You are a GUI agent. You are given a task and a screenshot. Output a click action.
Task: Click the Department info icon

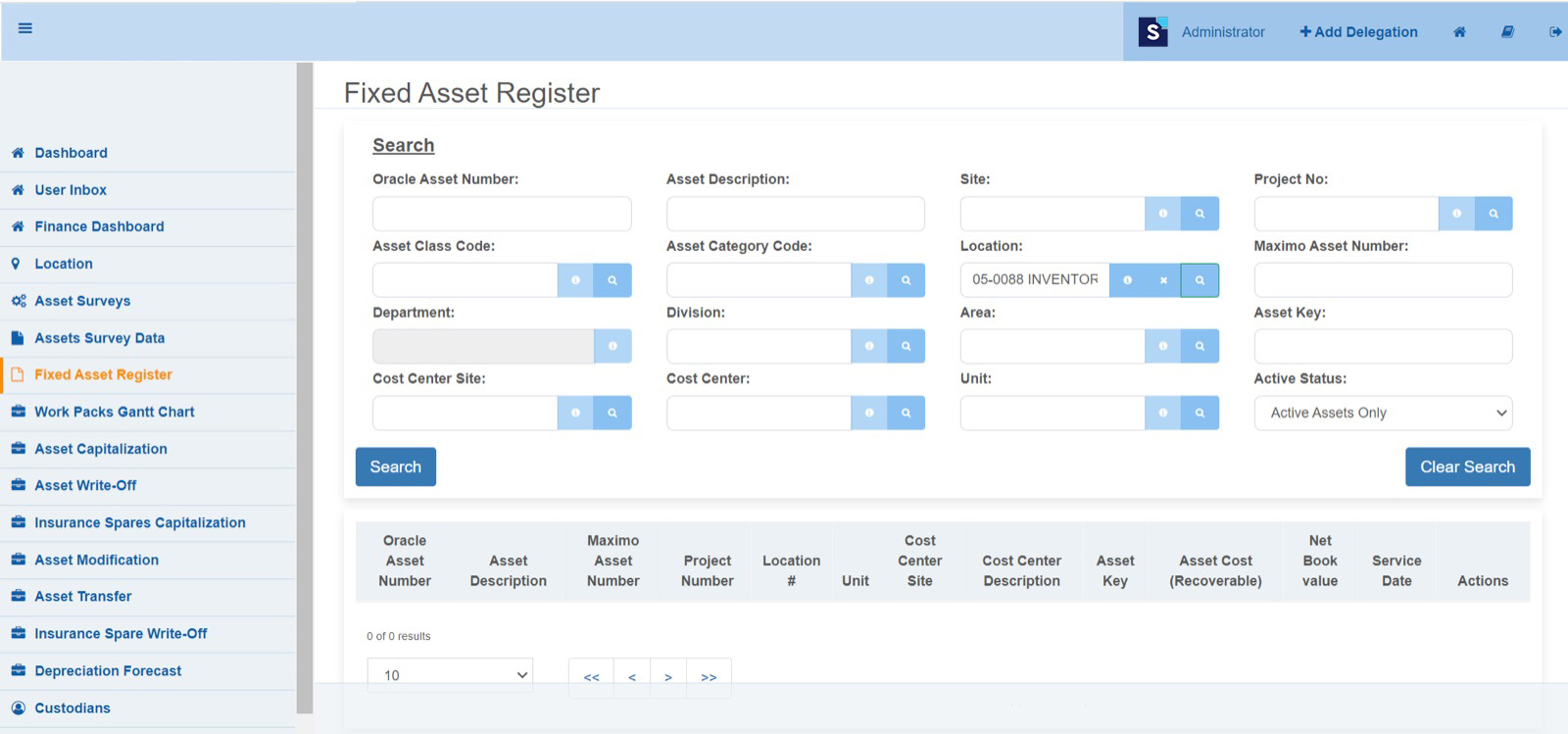pyautogui.click(x=612, y=346)
